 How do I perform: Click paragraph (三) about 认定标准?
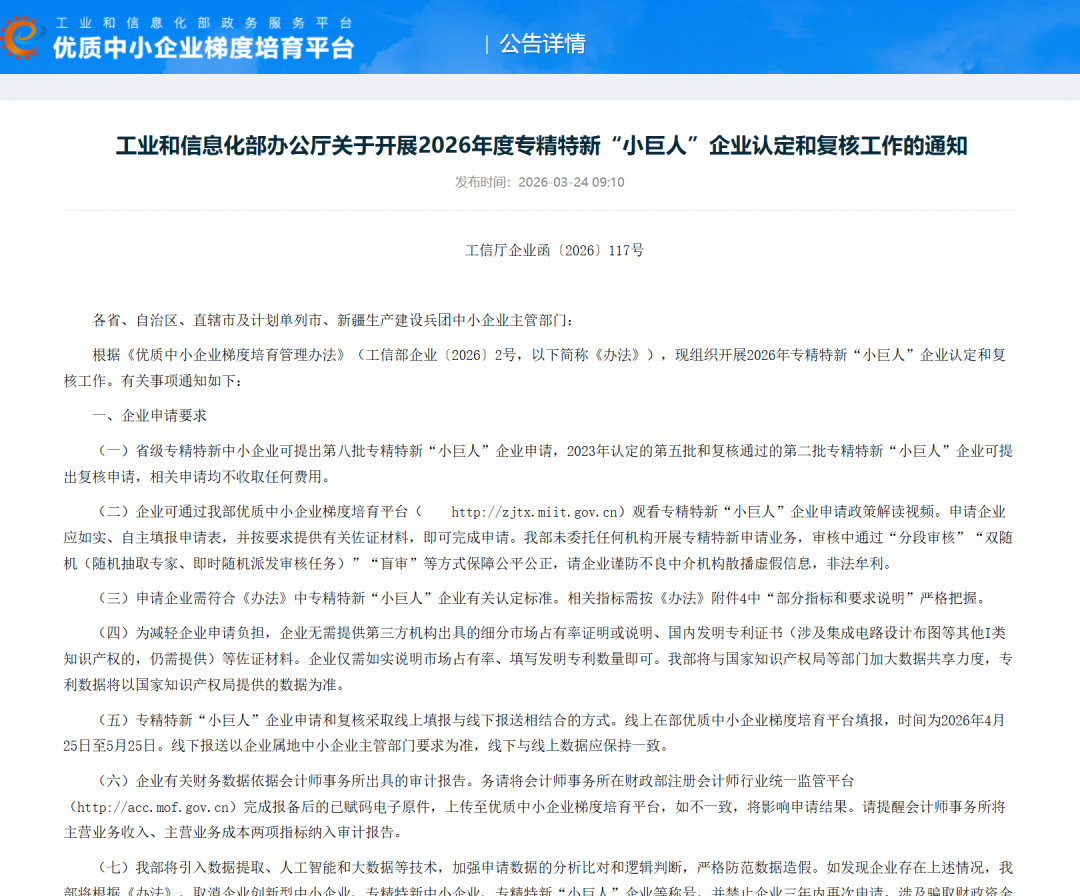click(542, 598)
